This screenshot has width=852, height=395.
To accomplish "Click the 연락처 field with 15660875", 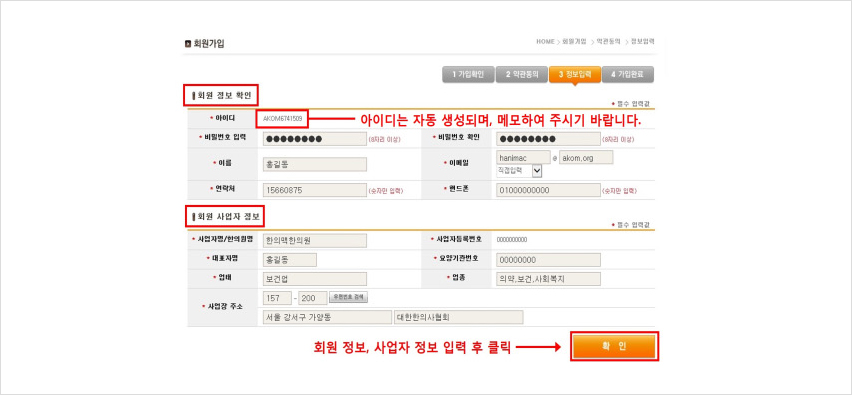I will [315, 190].
